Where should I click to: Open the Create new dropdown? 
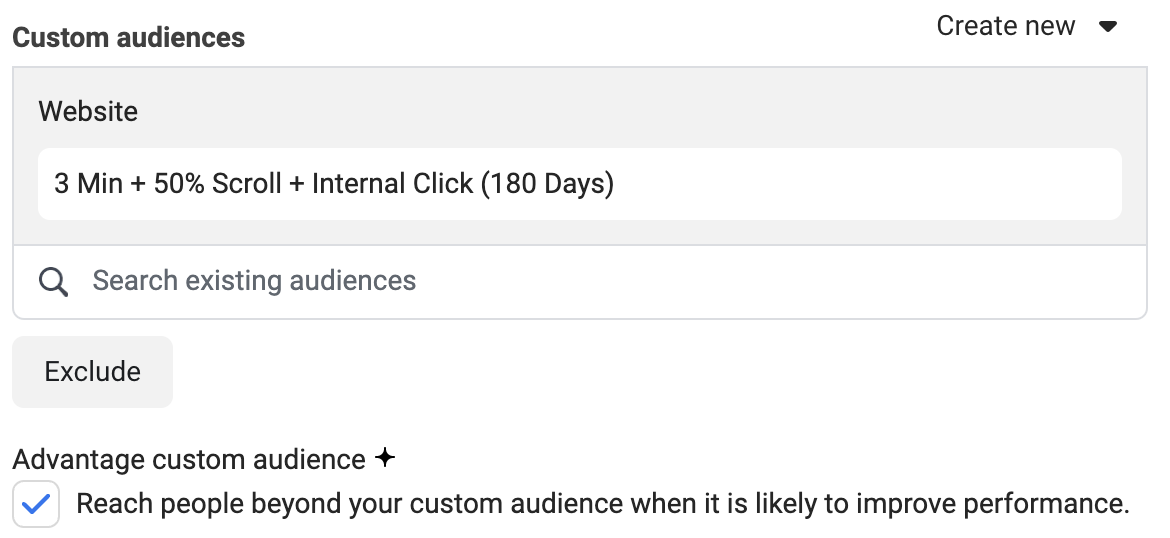pos(1027,26)
